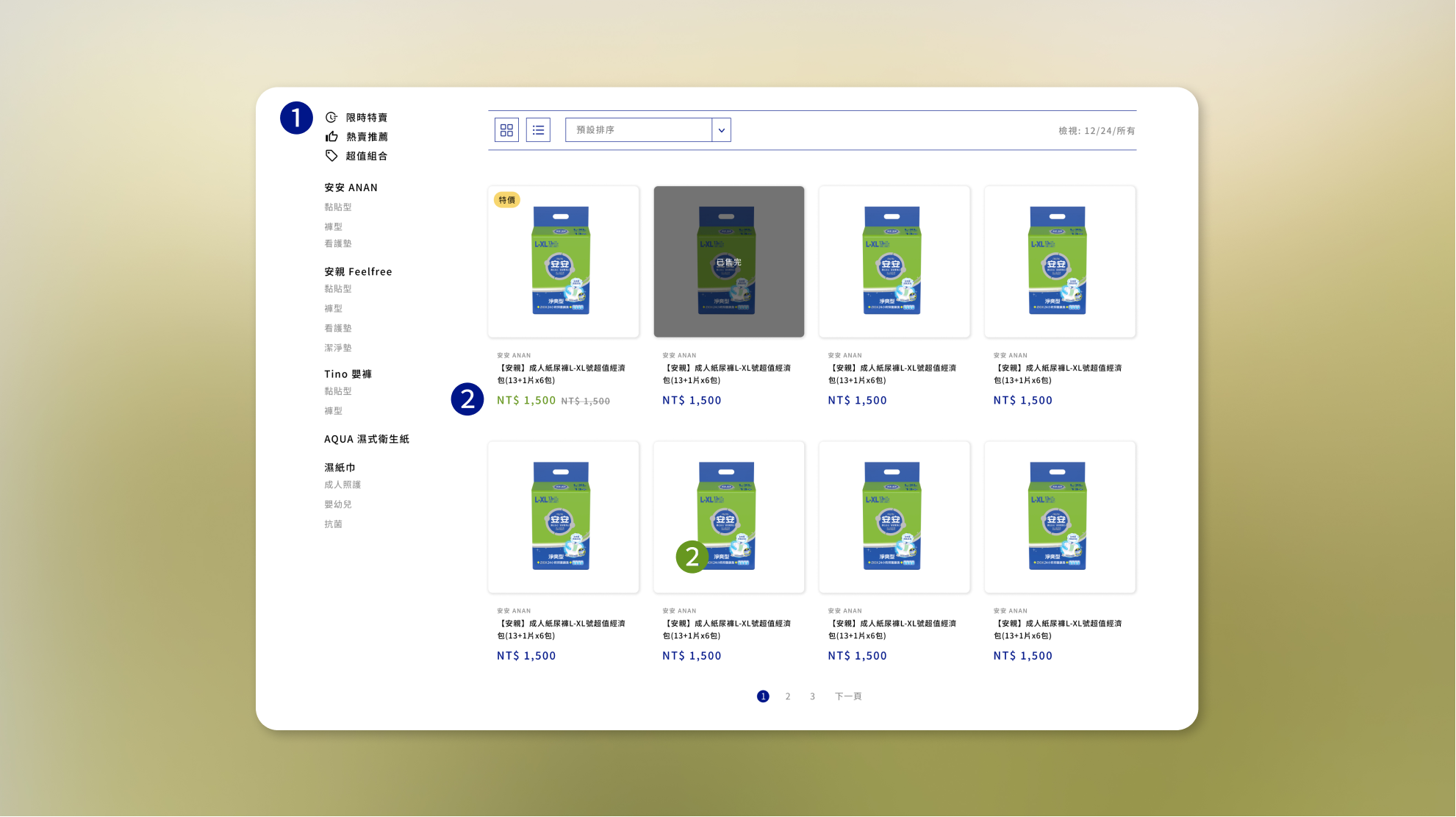Select the Tino 嬰褲 category heading
This screenshot has height=817, width=1456.
pos(348,374)
